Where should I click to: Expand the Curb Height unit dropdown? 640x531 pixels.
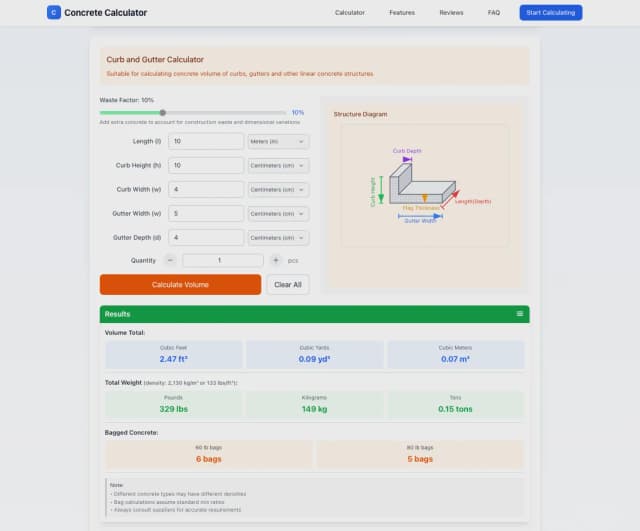[278, 166]
